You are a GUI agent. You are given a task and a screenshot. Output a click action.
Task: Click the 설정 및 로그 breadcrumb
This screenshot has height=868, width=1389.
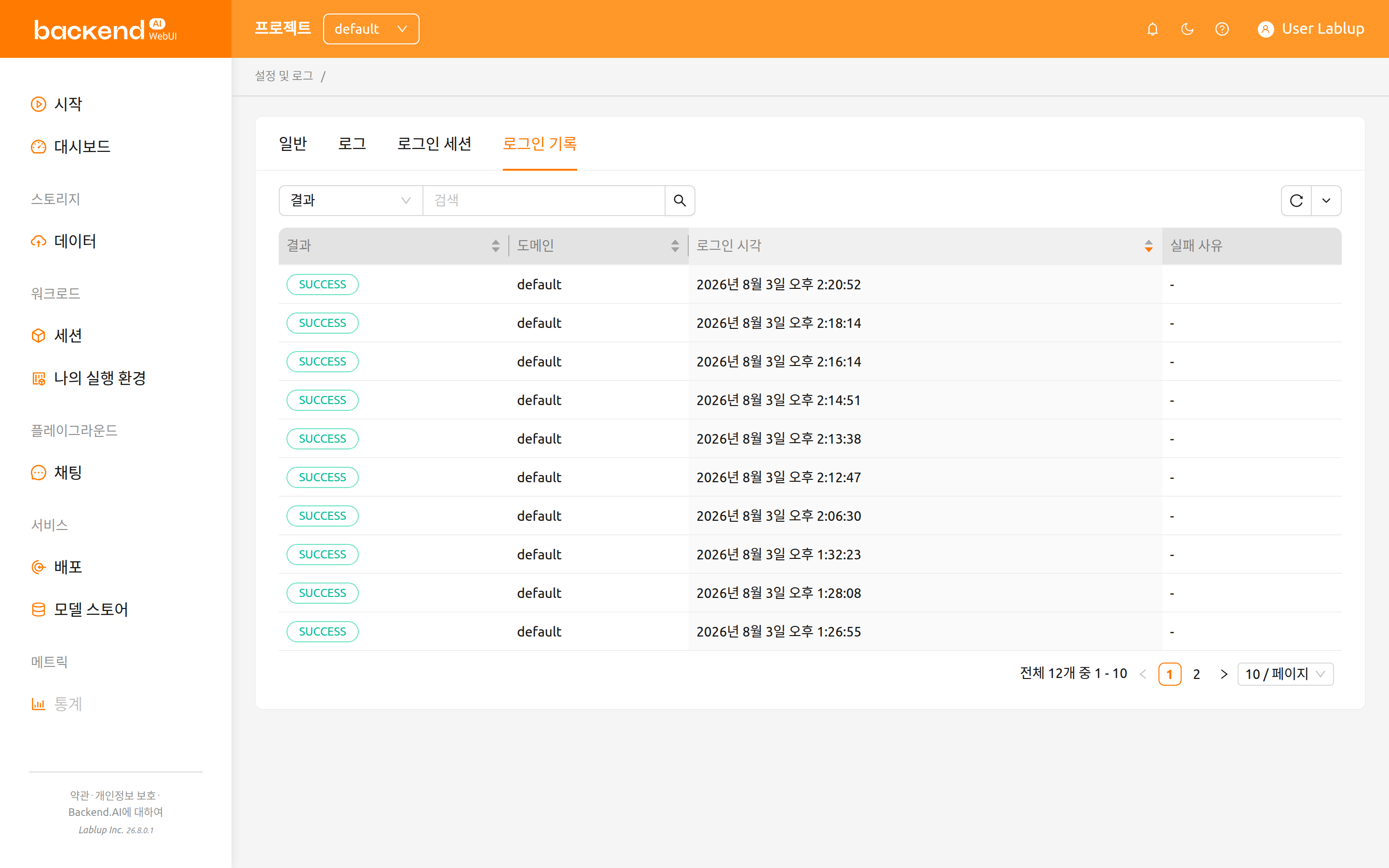[284, 76]
